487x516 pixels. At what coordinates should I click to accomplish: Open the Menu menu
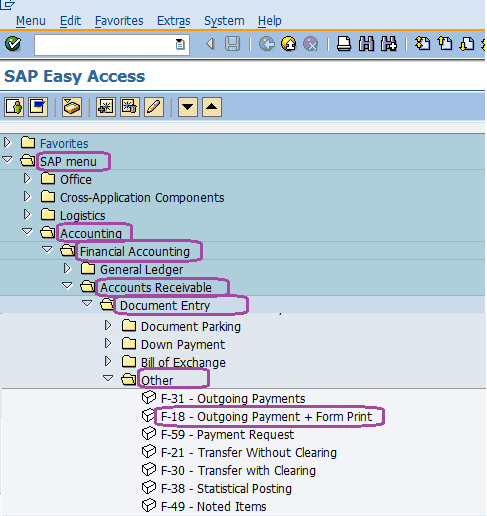pyautogui.click(x=31, y=21)
